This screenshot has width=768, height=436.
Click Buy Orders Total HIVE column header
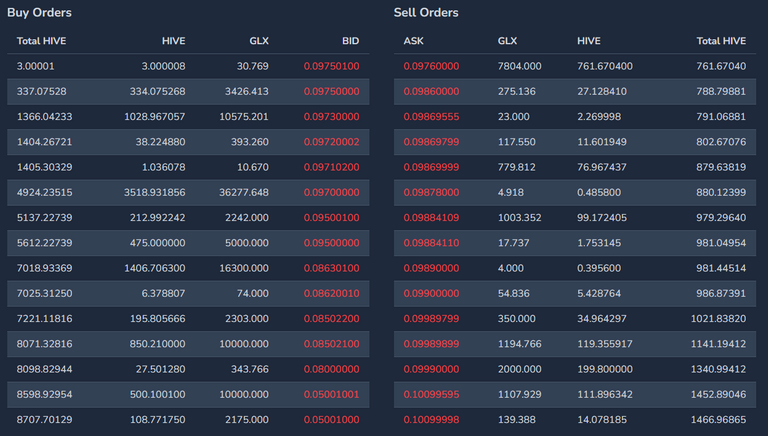coord(42,41)
